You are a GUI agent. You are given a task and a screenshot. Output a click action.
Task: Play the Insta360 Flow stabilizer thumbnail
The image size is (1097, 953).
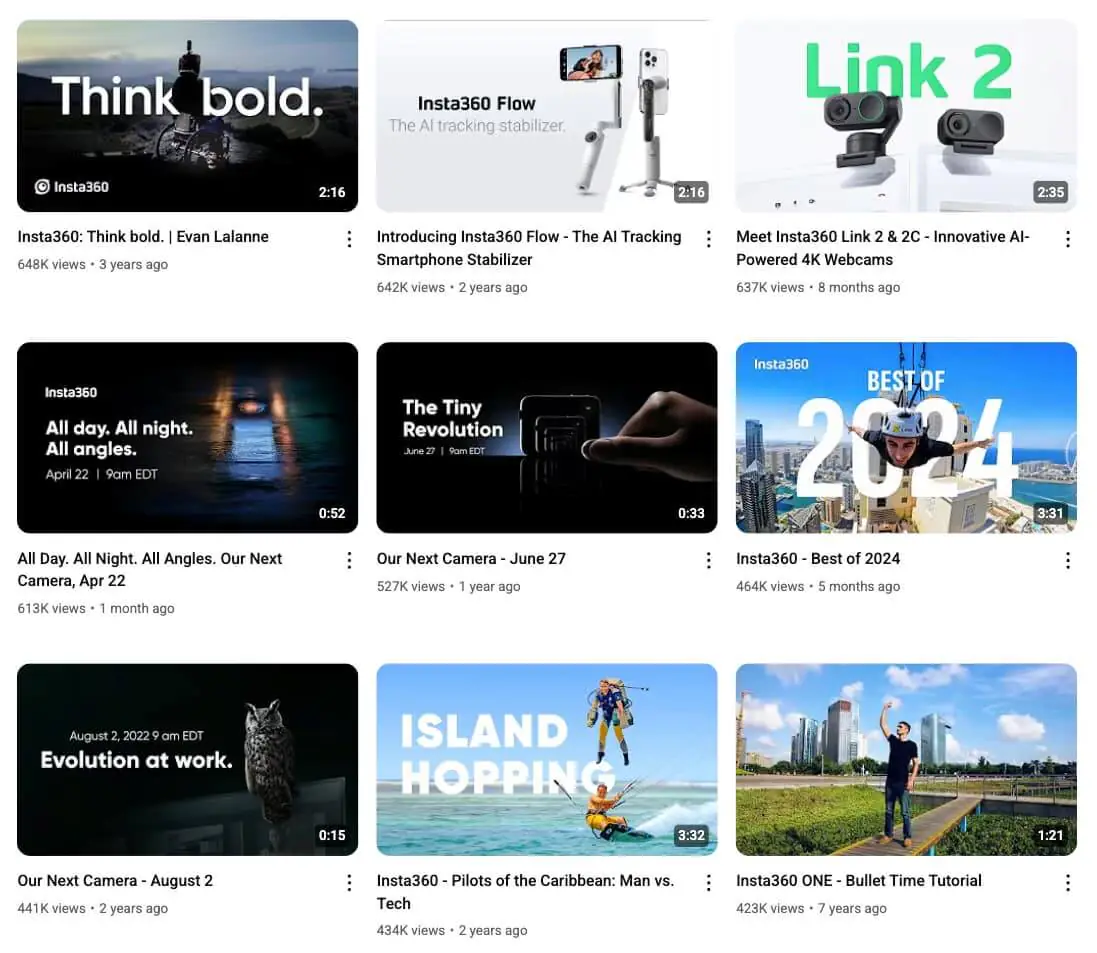(x=546, y=115)
